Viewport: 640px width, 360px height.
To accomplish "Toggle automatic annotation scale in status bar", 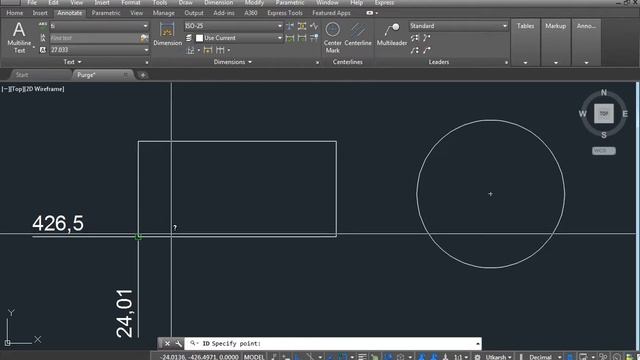I will pyautogui.click(x=434, y=357).
